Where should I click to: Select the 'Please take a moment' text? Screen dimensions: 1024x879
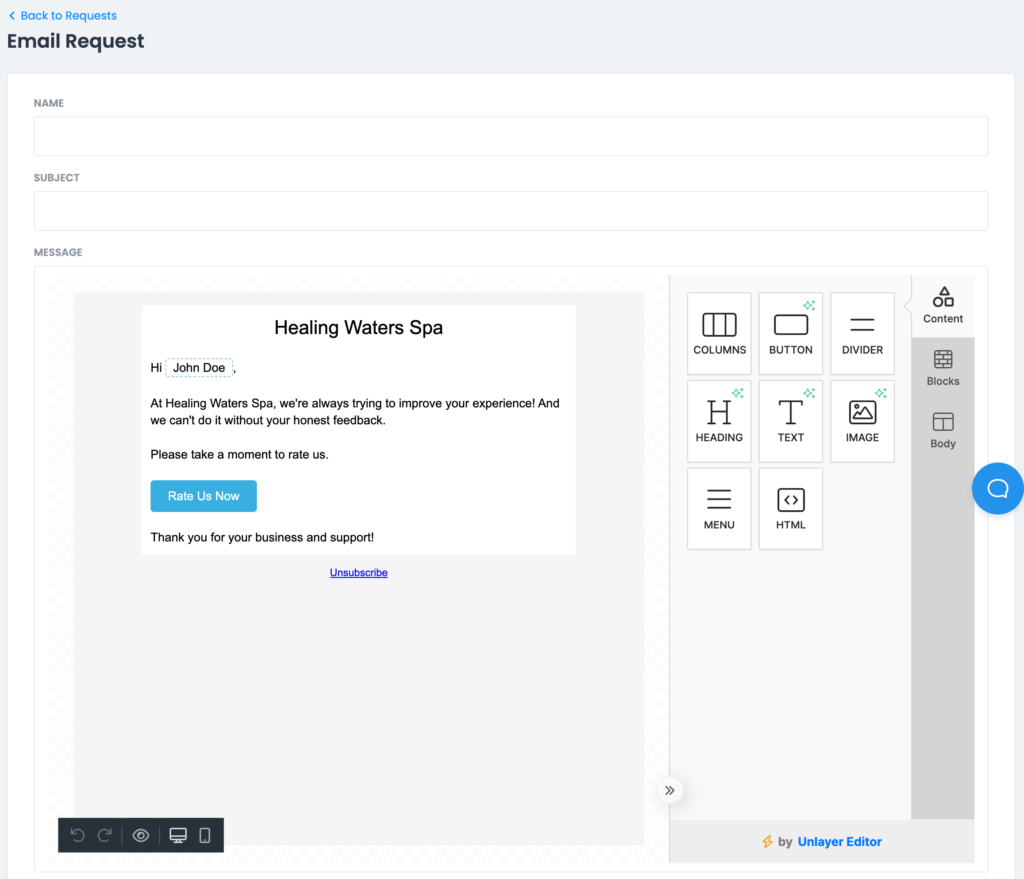point(239,455)
